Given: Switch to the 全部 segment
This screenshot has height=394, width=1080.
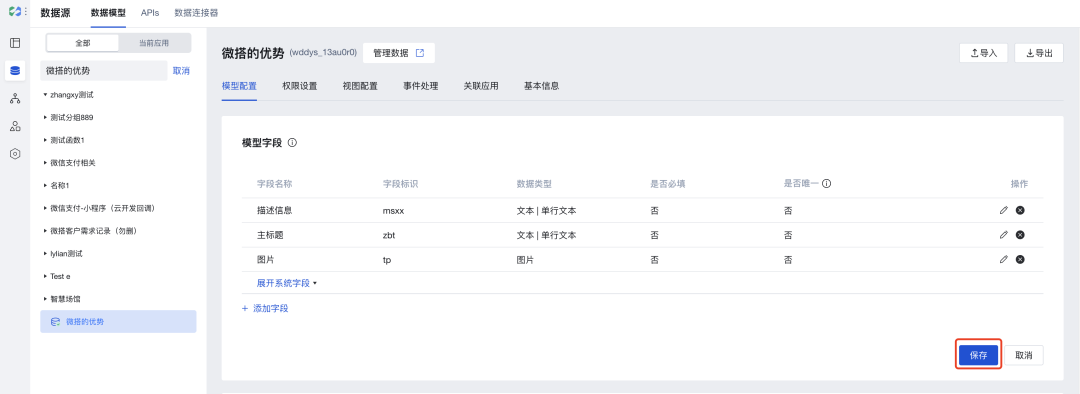Looking at the screenshot, I should [83, 43].
